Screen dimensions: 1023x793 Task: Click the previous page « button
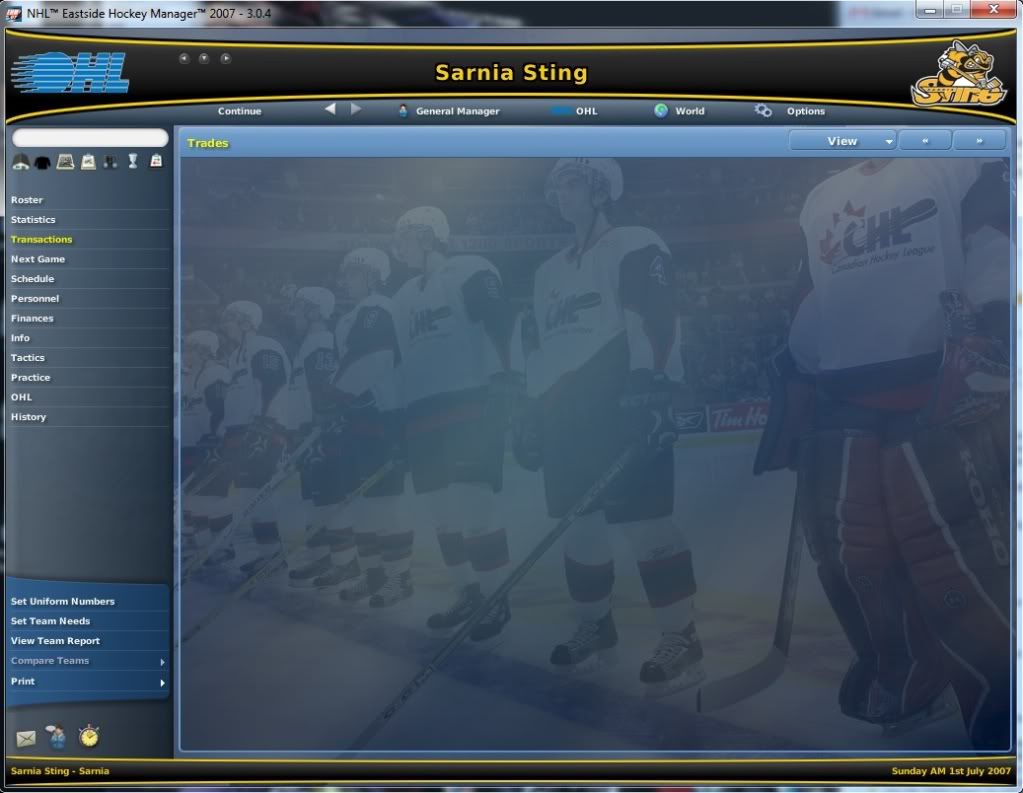pos(925,141)
